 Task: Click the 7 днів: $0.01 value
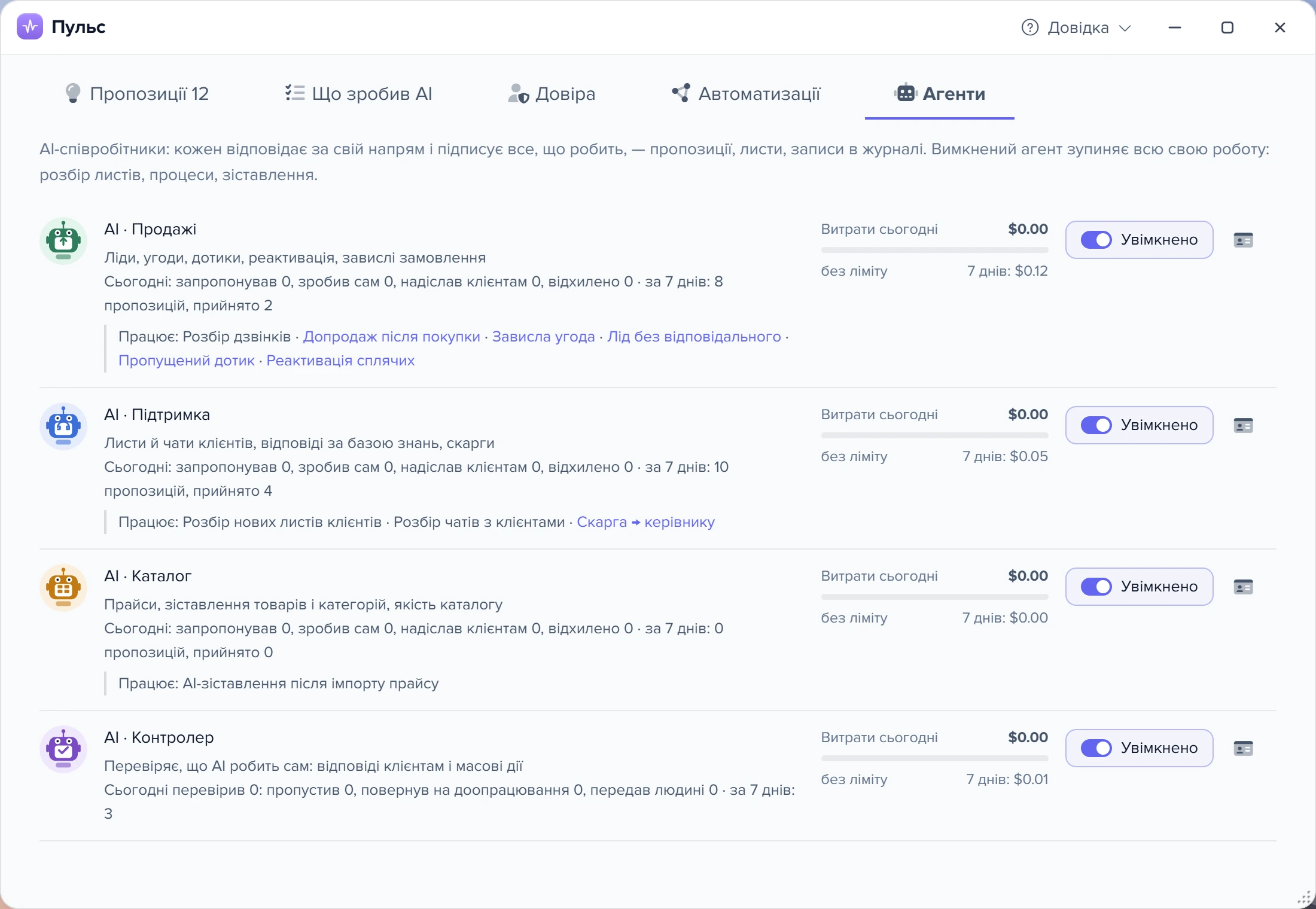[x=1007, y=779]
